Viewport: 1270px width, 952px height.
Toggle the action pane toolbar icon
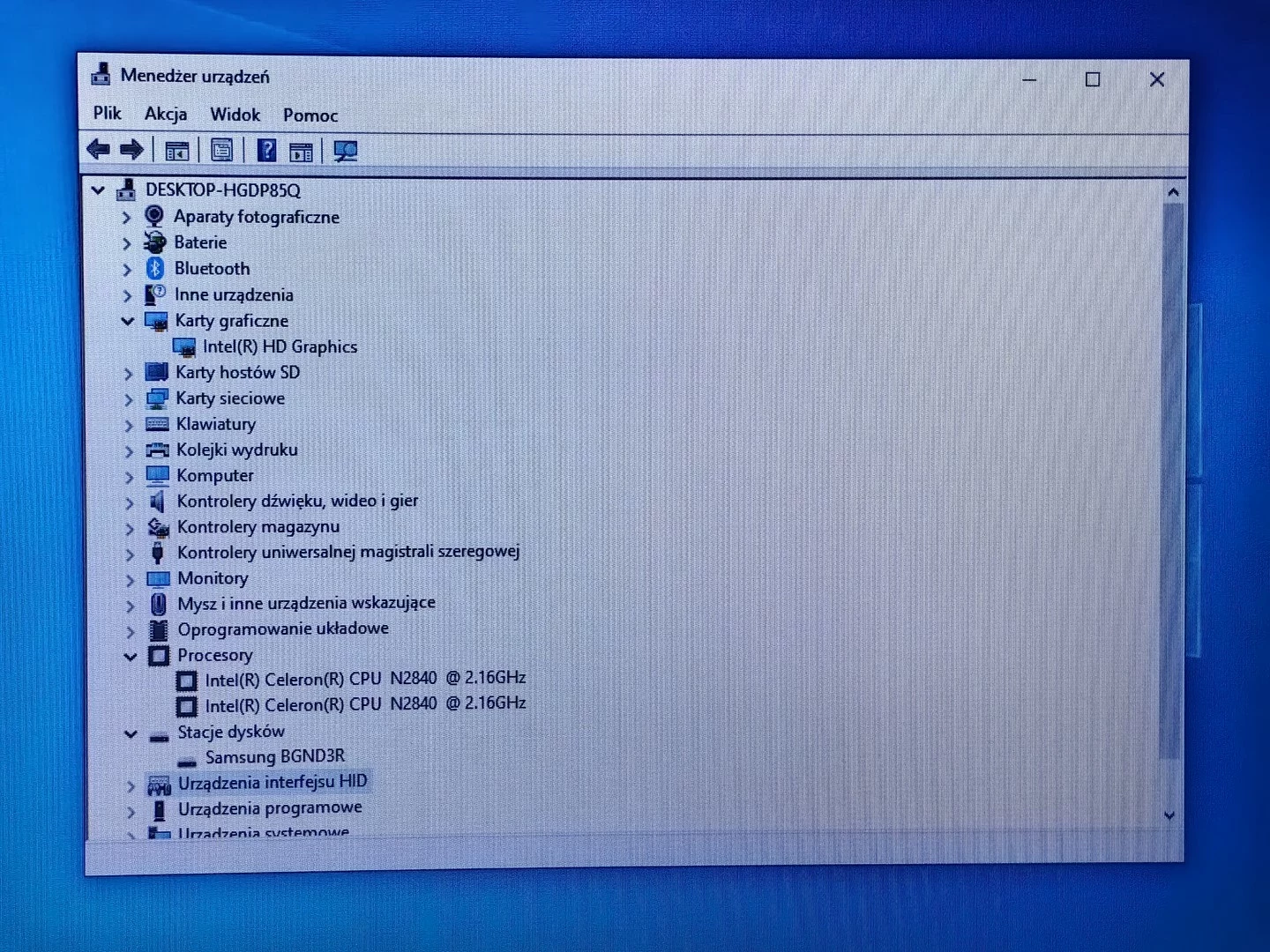click(x=301, y=152)
